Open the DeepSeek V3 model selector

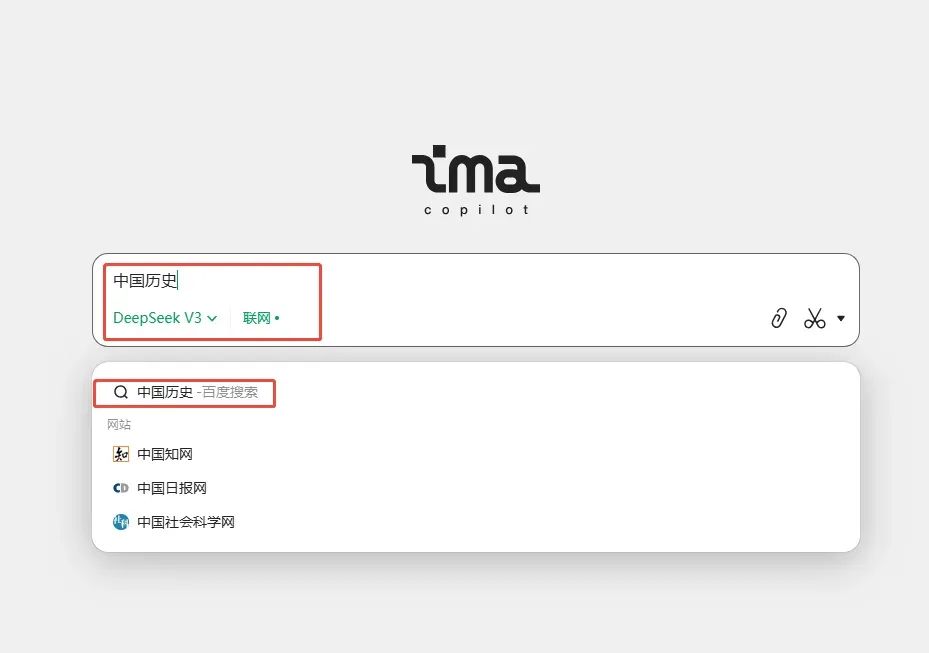coord(158,318)
